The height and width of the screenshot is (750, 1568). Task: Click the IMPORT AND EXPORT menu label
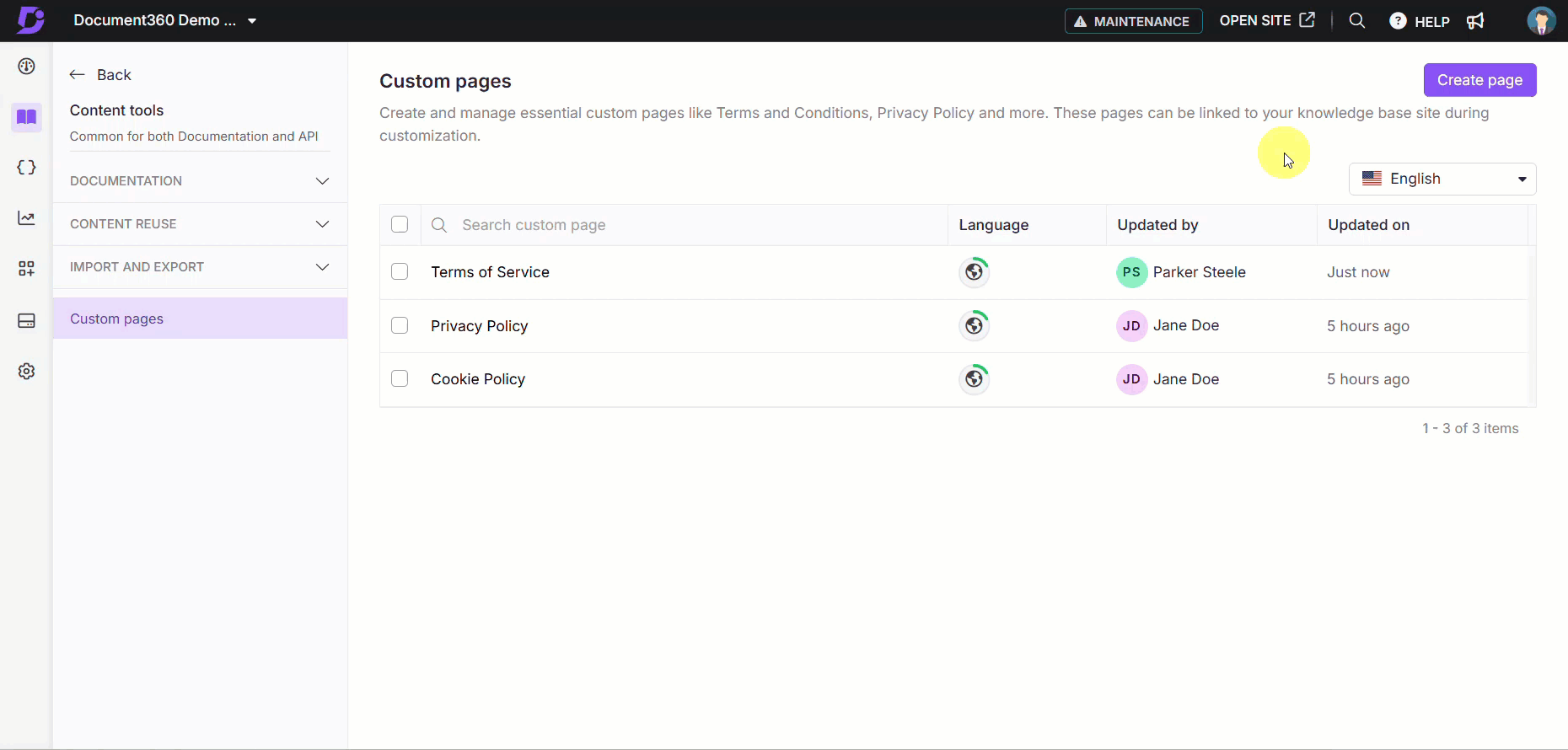(137, 267)
